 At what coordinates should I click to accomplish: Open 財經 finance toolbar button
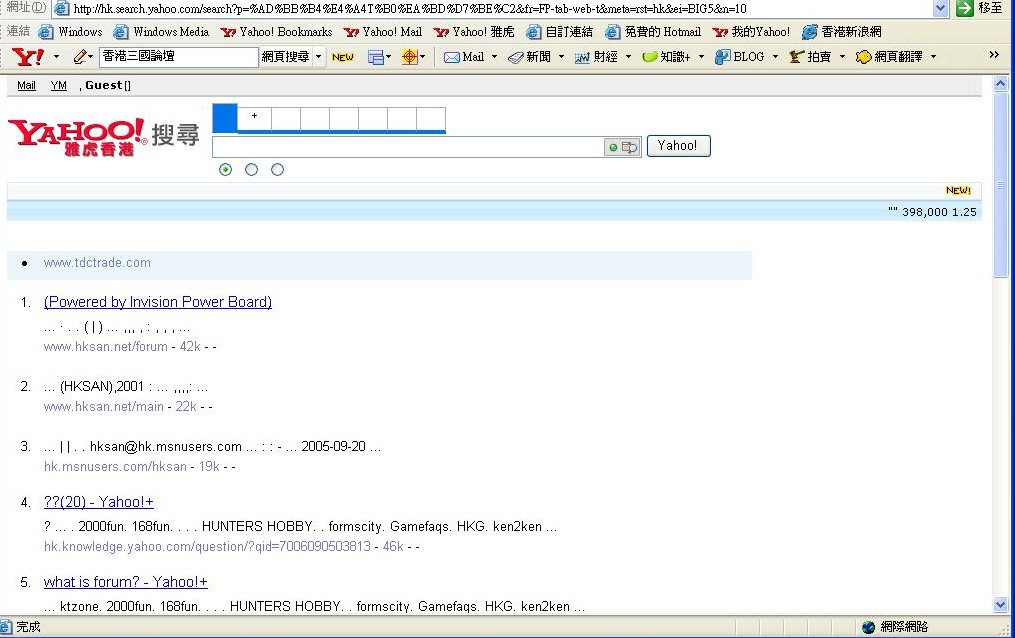(596, 57)
